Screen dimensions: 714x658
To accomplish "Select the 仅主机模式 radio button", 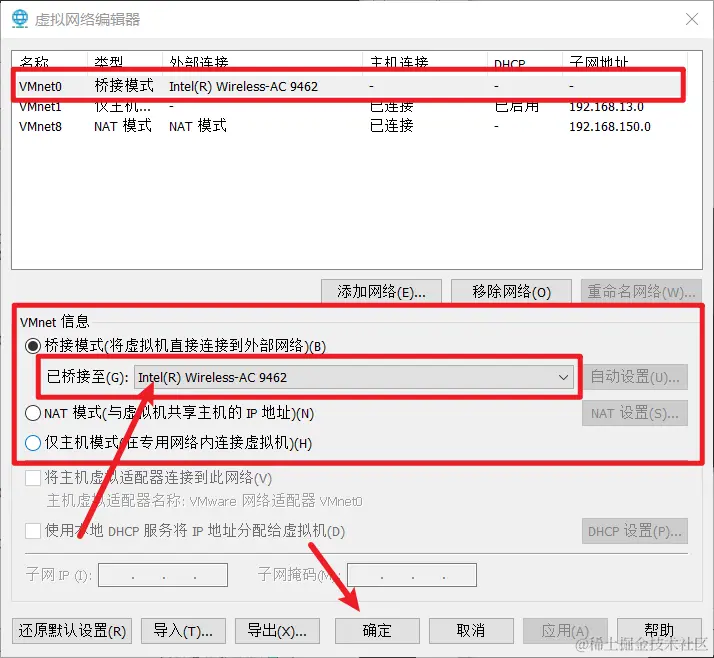I will (33, 443).
